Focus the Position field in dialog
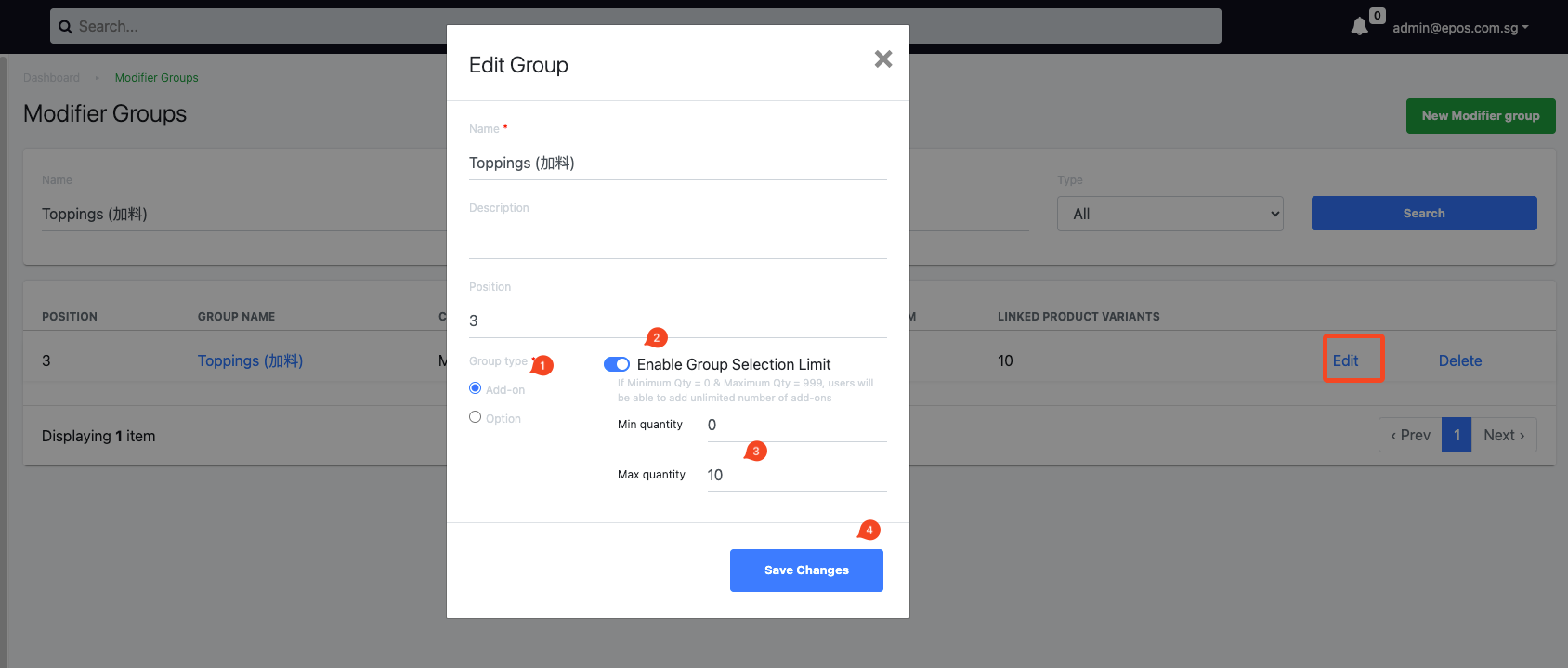1568x668 pixels. click(x=678, y=321)
